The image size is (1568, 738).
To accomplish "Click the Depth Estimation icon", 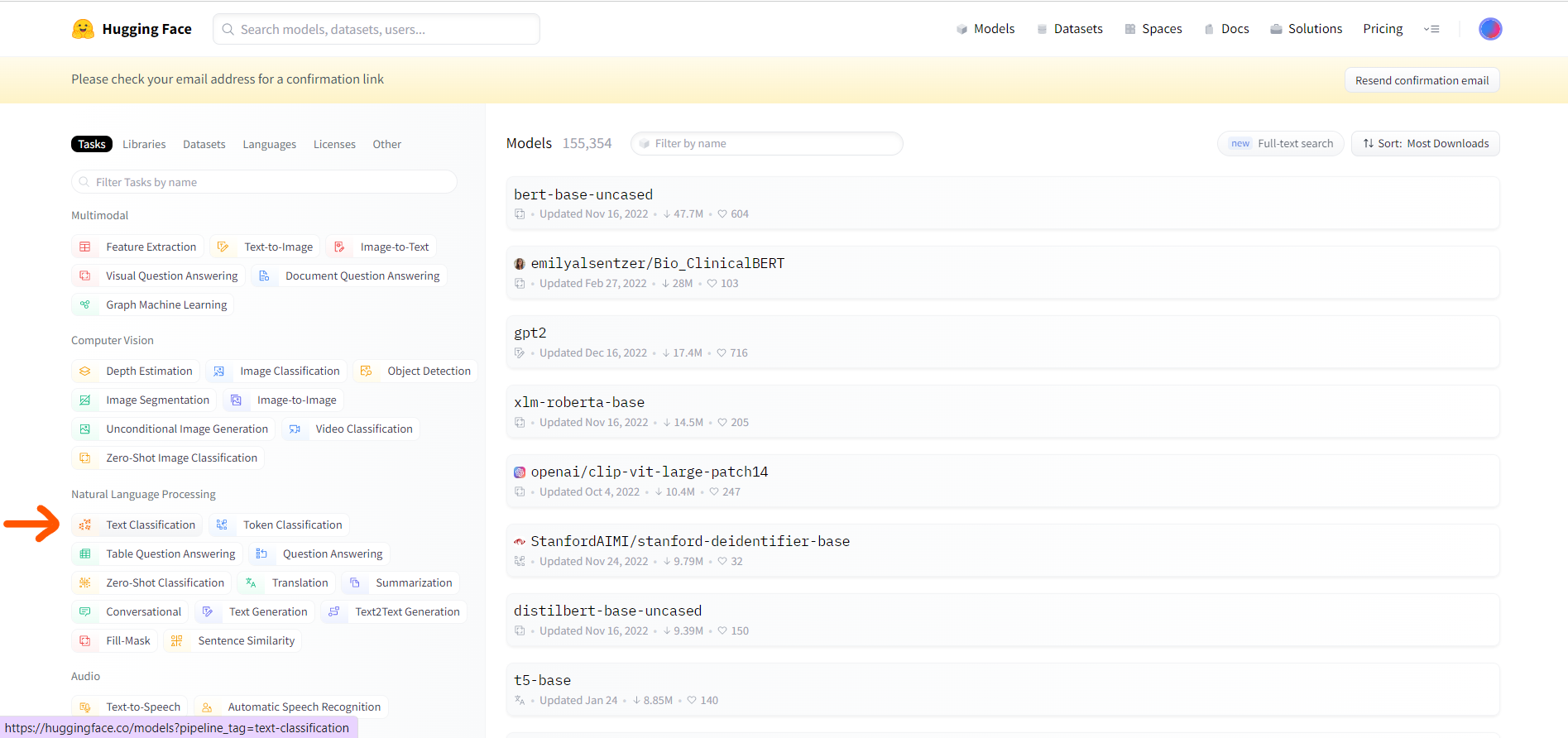I will [x=85, y=371].
